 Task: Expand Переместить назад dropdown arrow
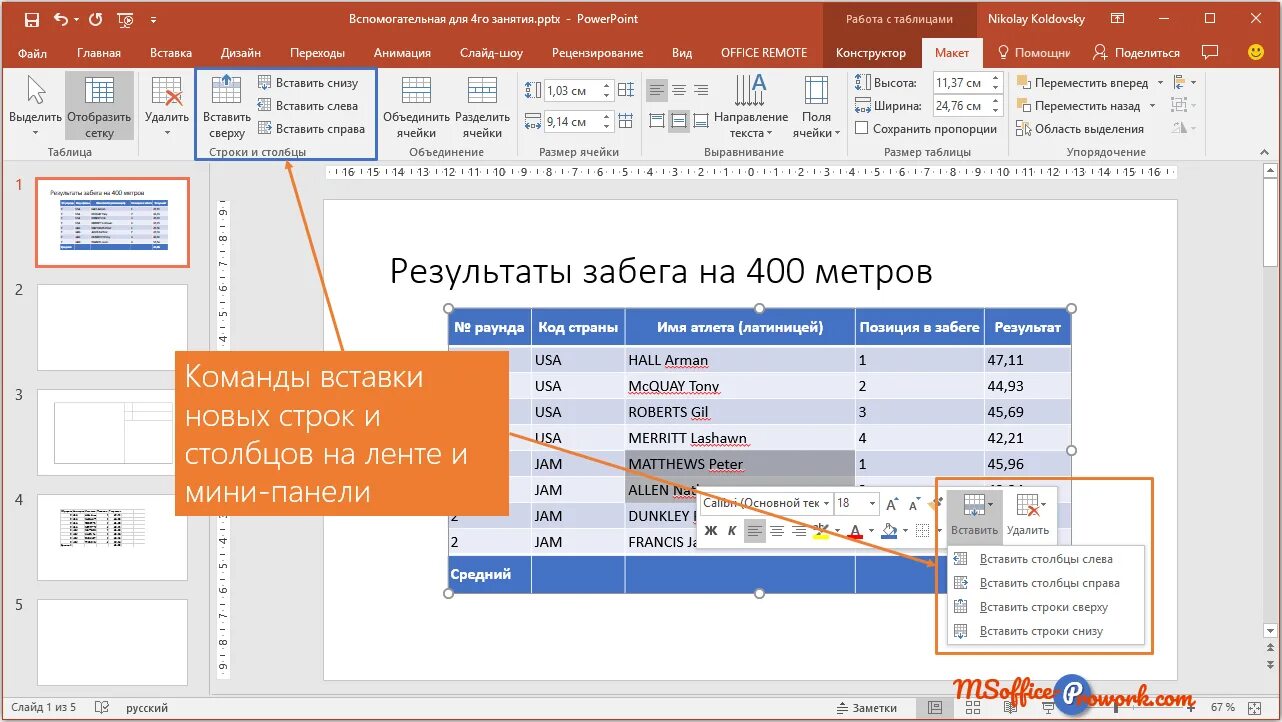1153,106
